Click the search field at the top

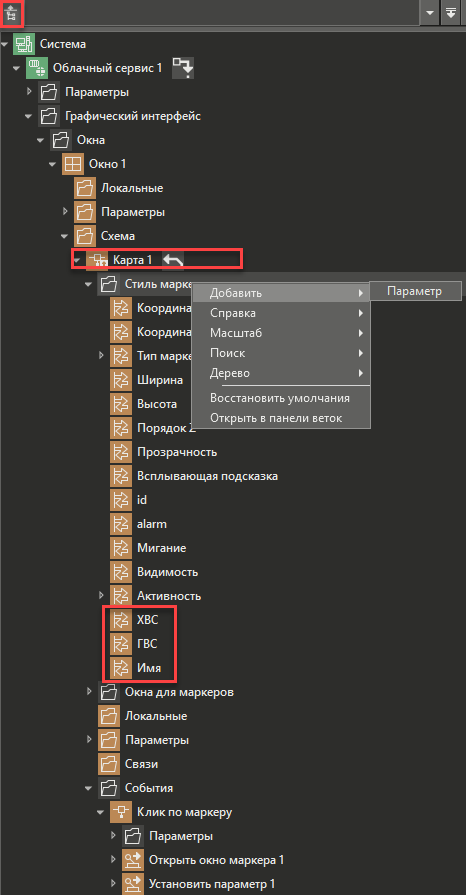[221, 14]
